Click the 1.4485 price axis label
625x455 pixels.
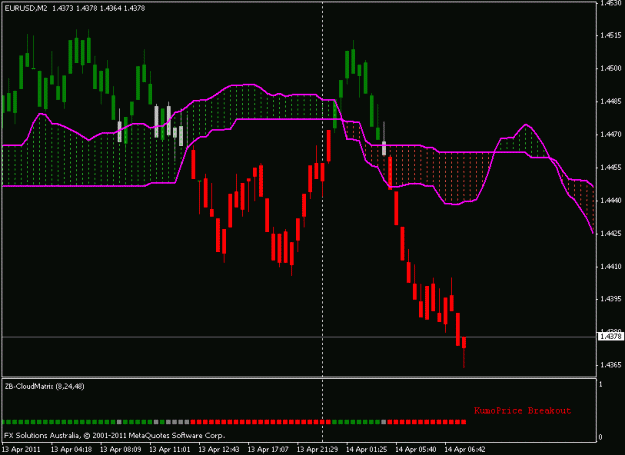coord(610,102)
